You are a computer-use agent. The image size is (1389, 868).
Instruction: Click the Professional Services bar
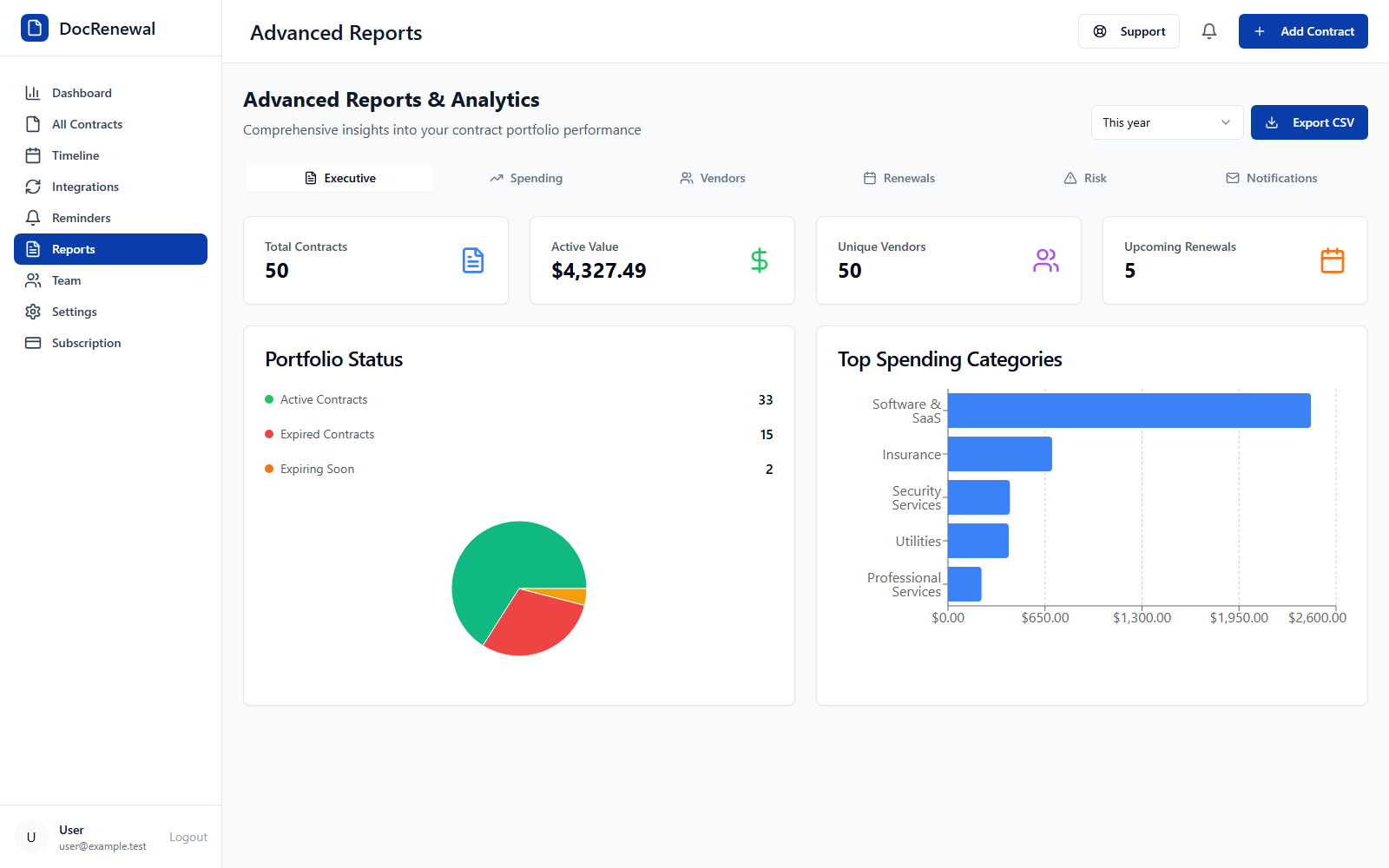pyautogui.click(x=964, y=584)
